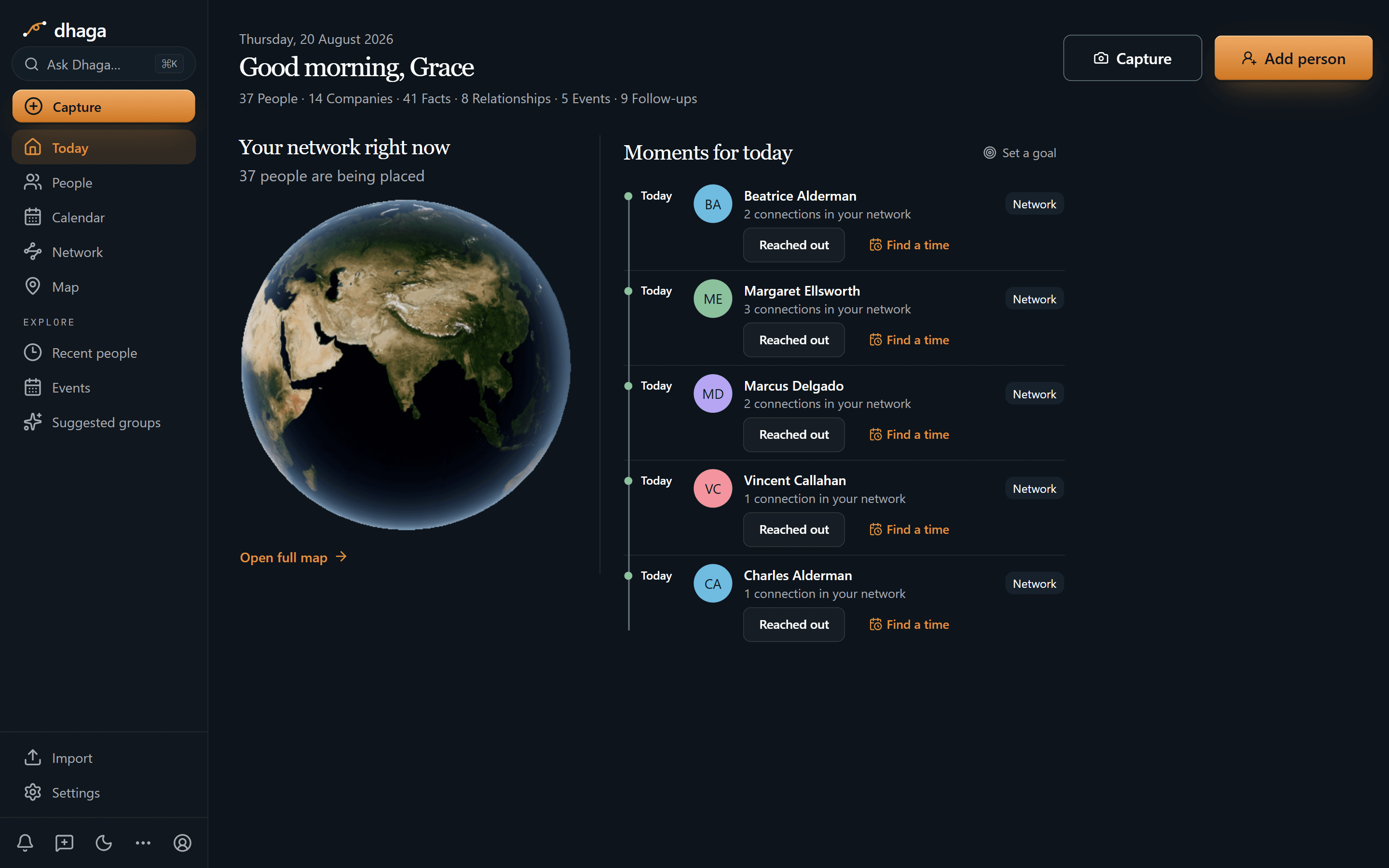Find a time with Charles Alderman
Screen dimensions: 1389x868
909,624
